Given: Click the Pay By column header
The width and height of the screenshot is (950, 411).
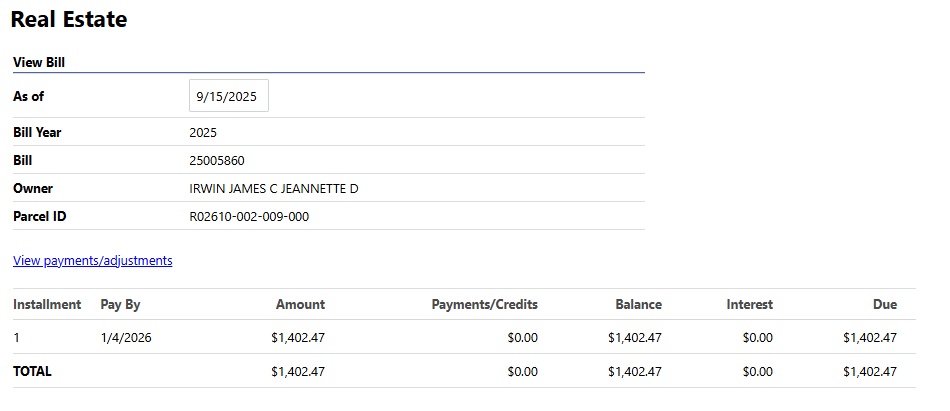Looking at the screenshot, I should point(121,305).
